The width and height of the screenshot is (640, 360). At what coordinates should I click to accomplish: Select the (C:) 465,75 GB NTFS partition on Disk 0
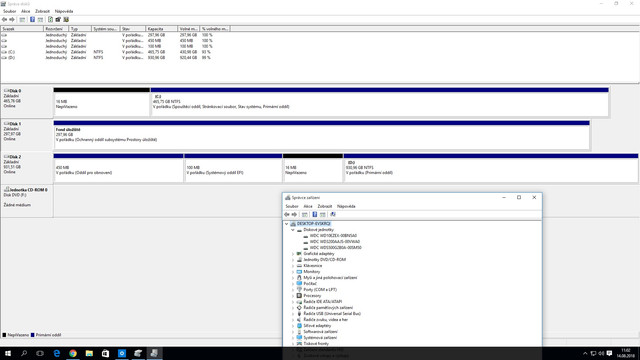pyautogui.click(x=380, y=102)
